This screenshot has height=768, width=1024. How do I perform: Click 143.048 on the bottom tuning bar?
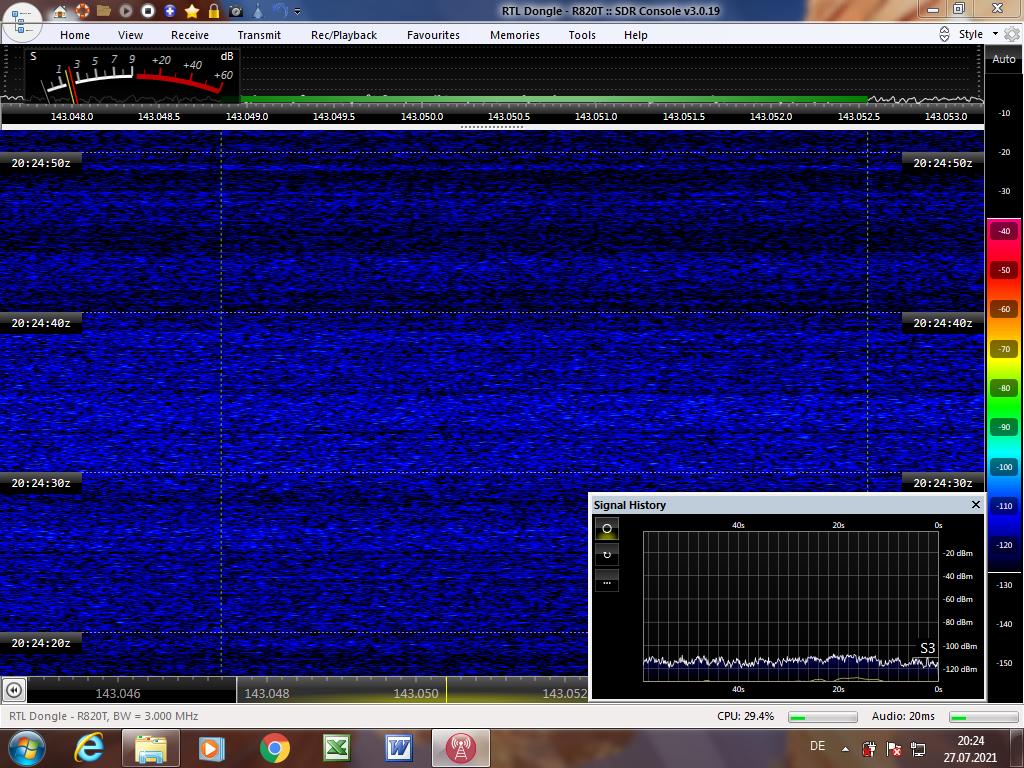pos(266,694)
